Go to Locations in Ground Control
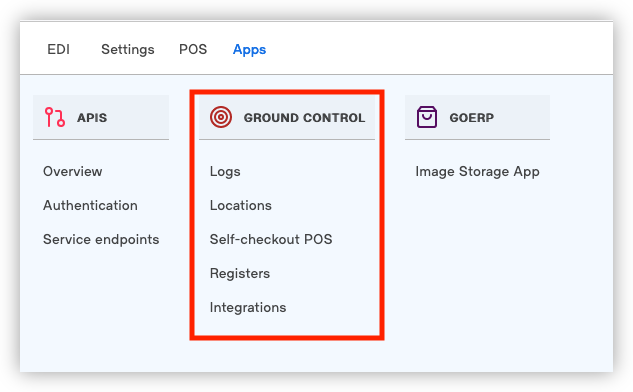 [241, 205]
